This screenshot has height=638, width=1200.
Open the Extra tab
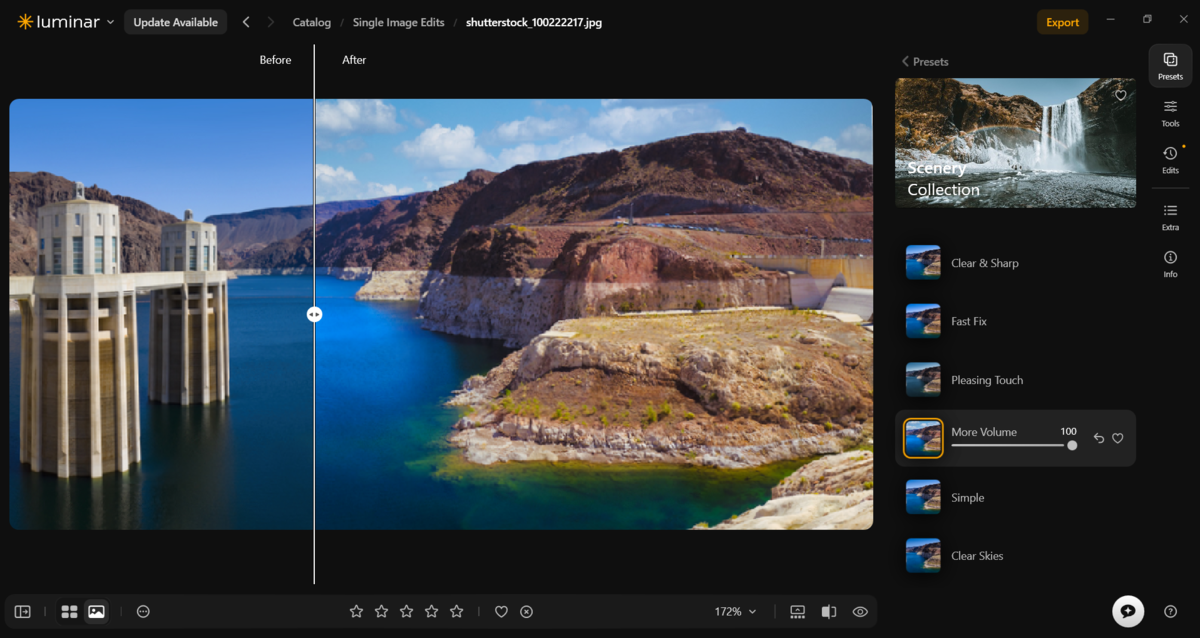[1170, 217]
